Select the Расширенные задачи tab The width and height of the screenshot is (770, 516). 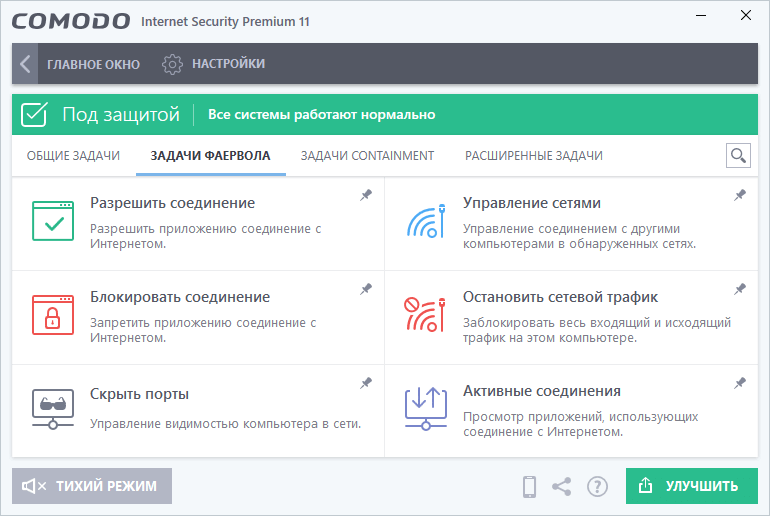point(533,156)
